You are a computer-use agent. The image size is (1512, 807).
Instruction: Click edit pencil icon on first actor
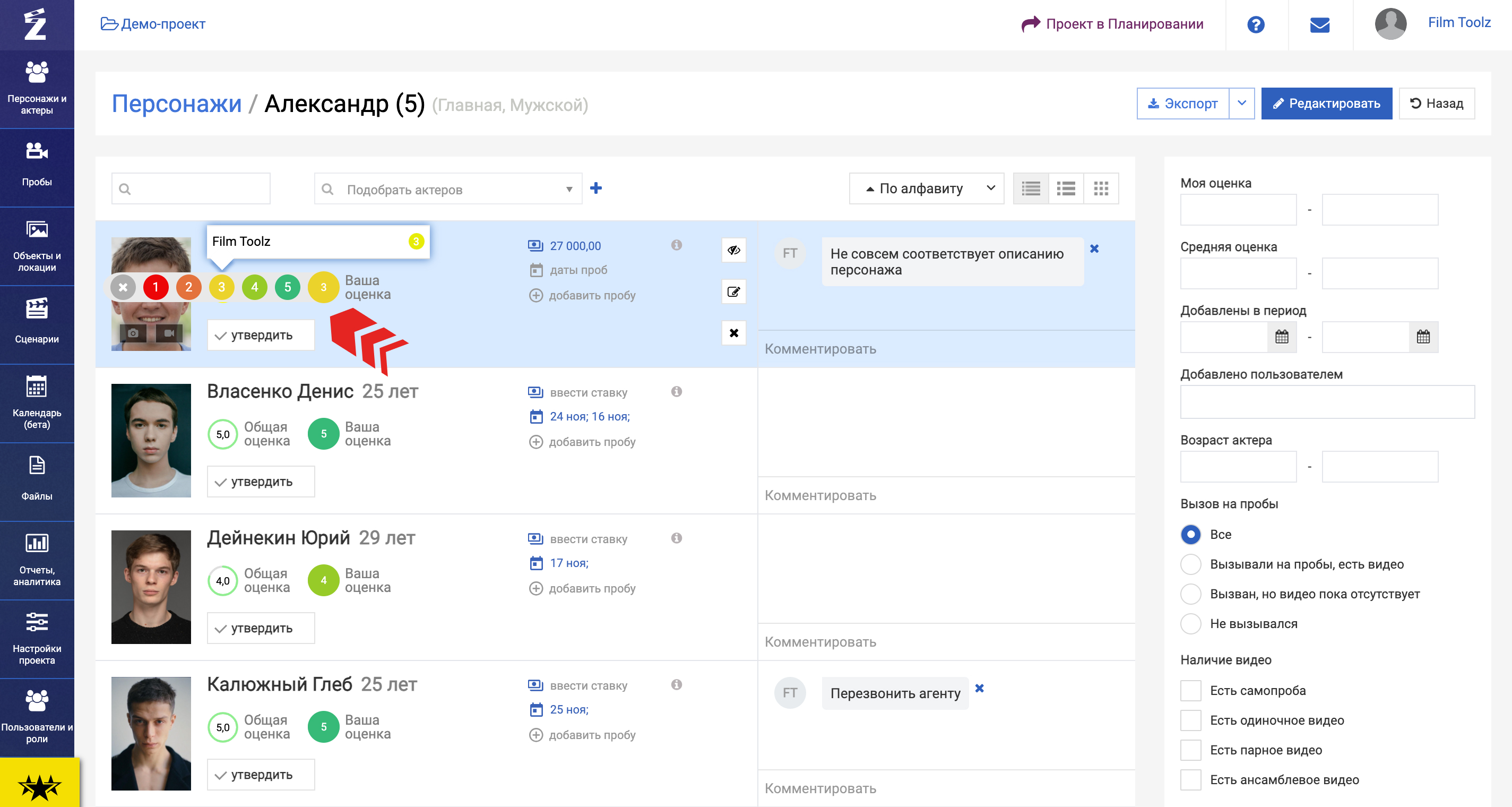click(x=733, y=292)
